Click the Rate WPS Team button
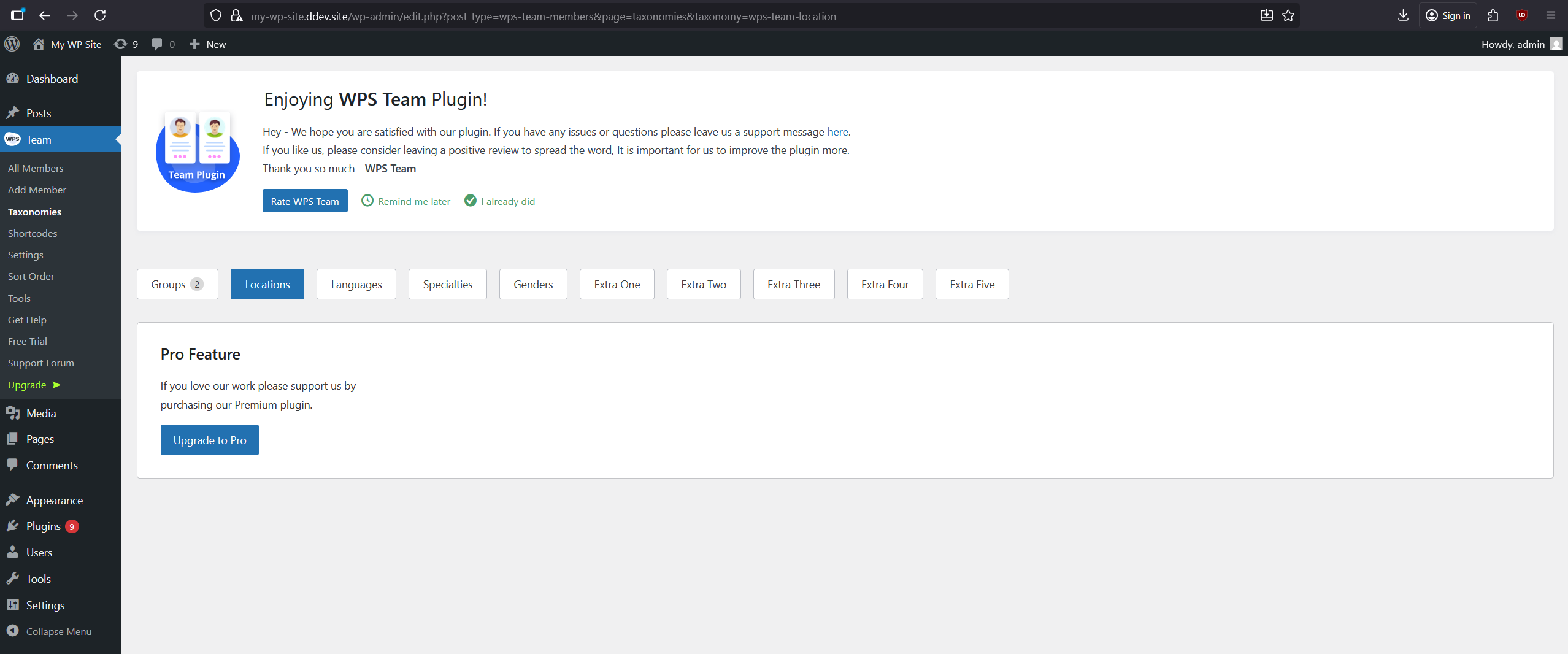This screenshot has height=654, width=1568. click(x=304, y=201)
